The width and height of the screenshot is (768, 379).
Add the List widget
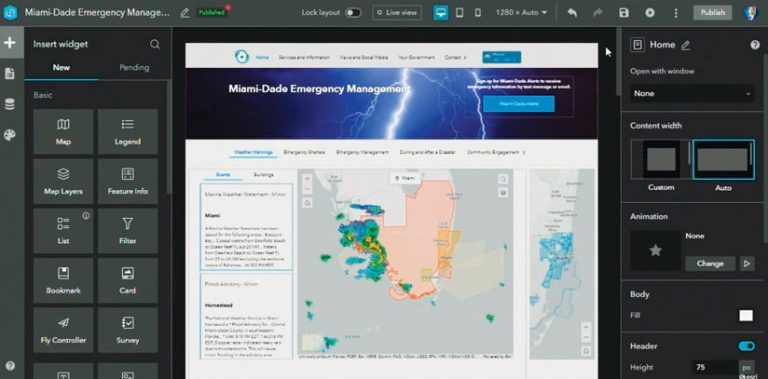63,231
